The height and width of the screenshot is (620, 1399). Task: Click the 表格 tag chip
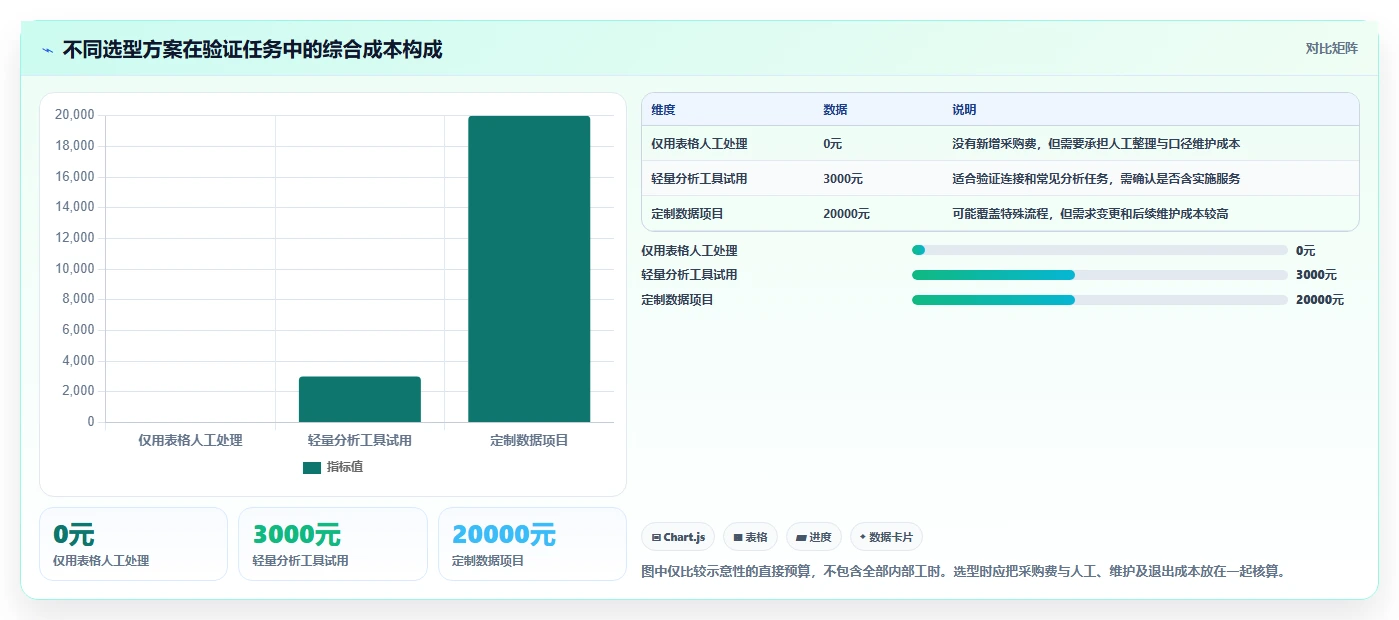[x=750, y=537]
